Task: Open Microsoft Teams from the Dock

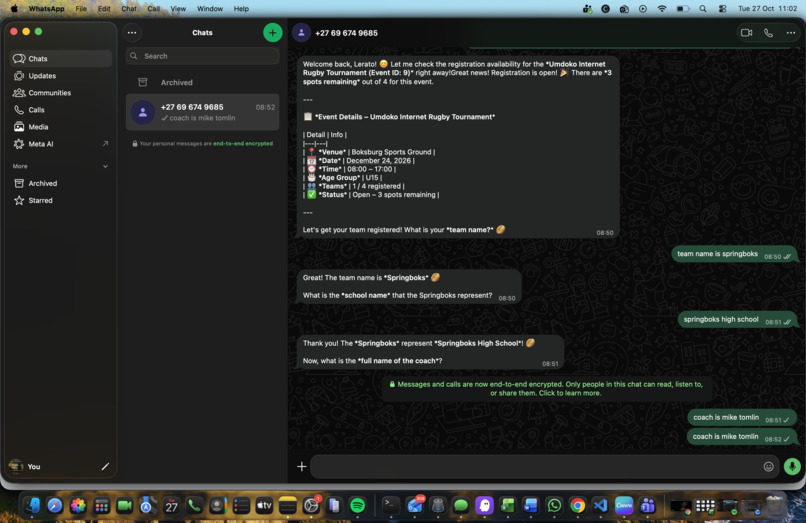Action: (x=647, y=506)
